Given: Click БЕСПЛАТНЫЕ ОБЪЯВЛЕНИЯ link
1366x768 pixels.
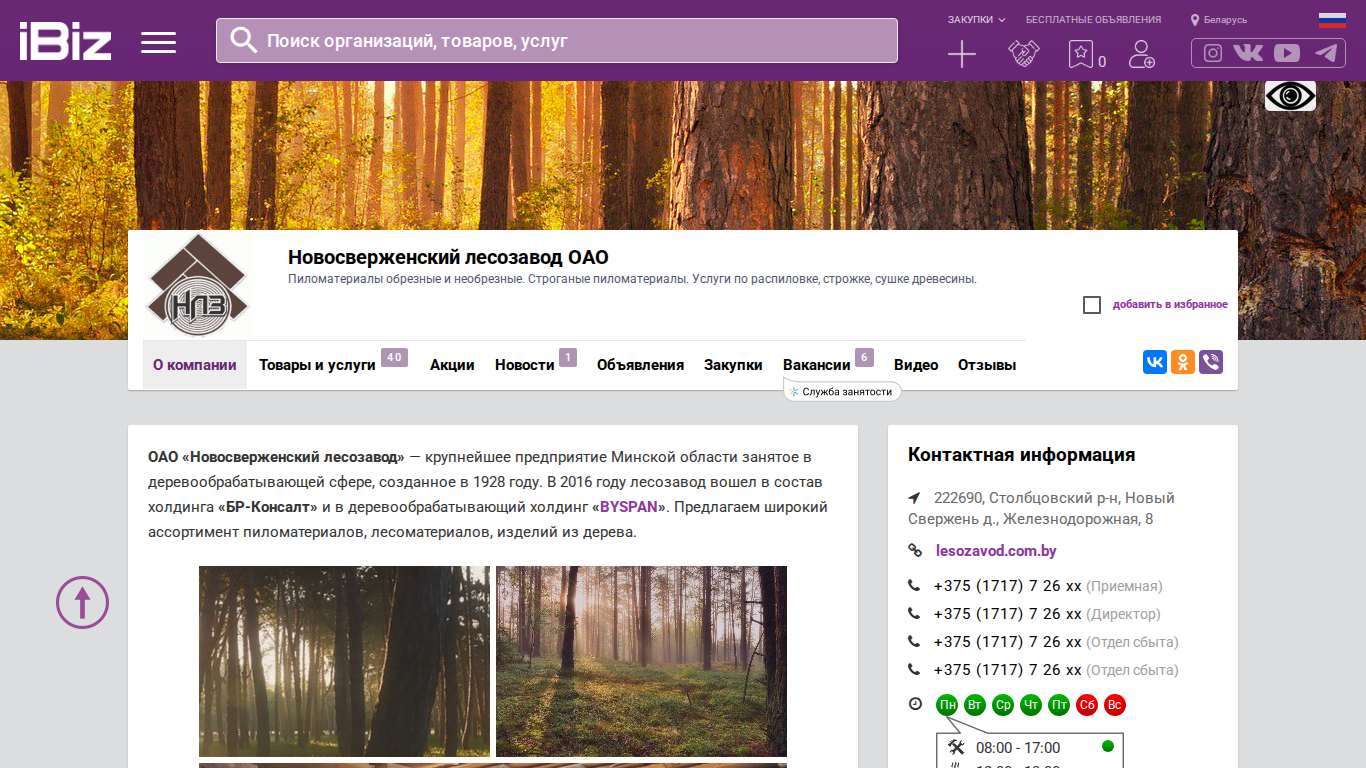Looking at the screenshot, I should (1094, 20).
